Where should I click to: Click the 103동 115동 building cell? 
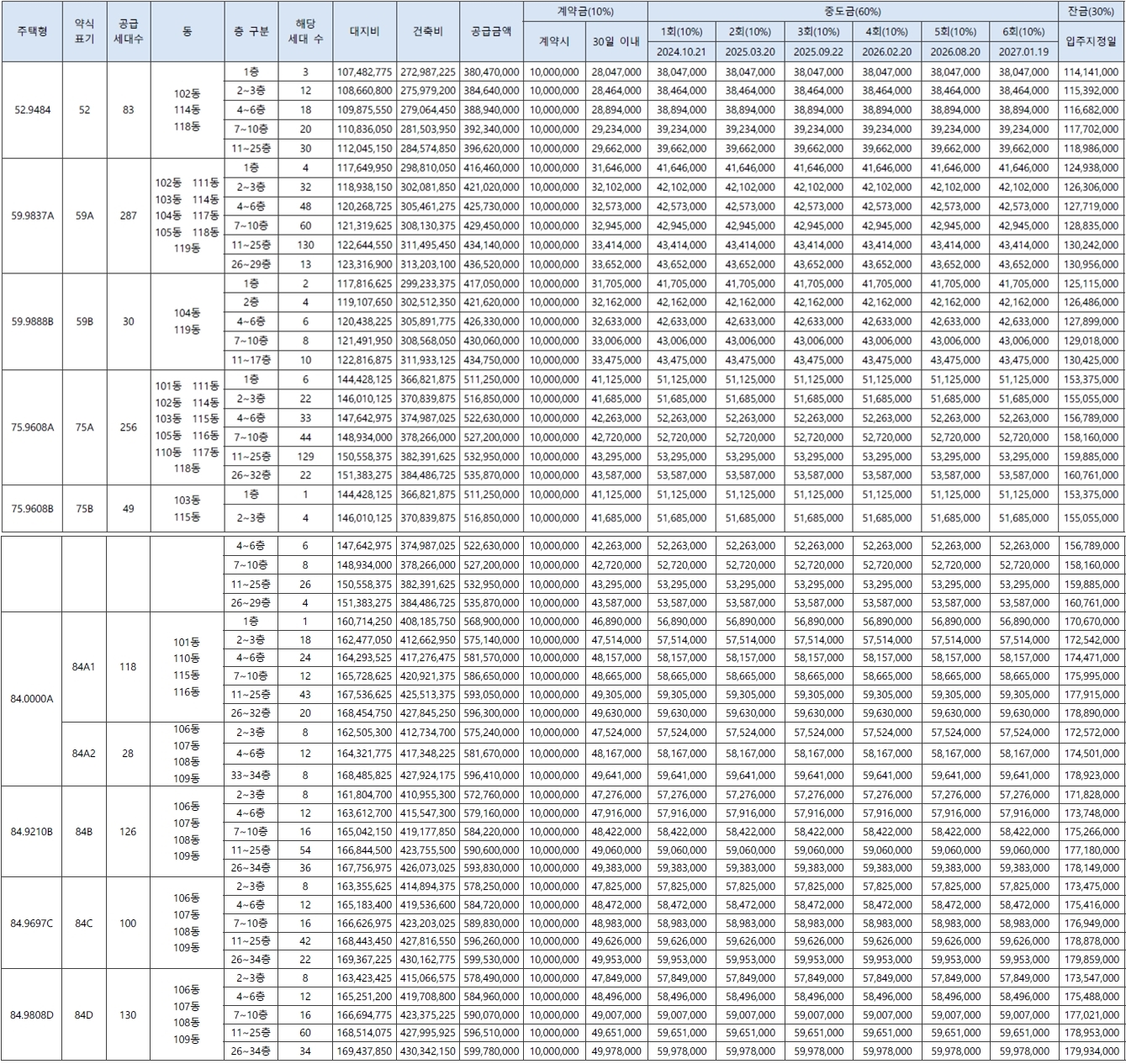[x=187, y=508]
